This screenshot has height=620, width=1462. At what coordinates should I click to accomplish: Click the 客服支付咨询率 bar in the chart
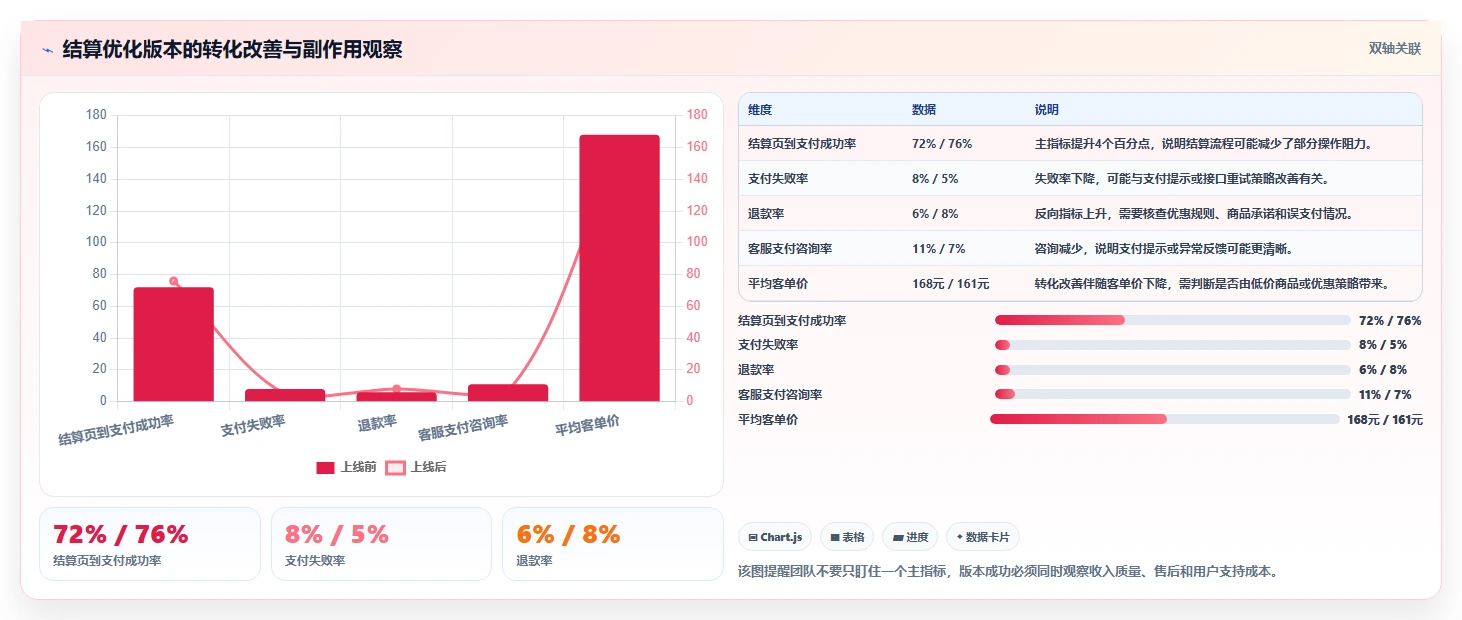click(x=508, y=393)
